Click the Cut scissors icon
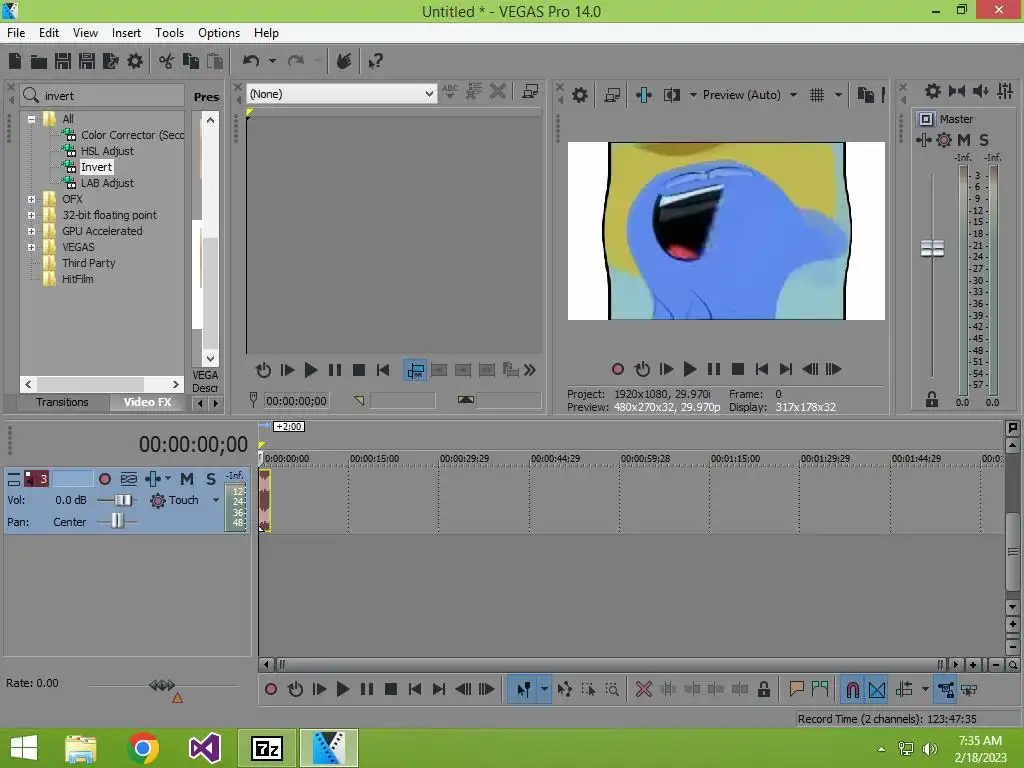Image resolution: width=1024 pixels, height=768 pixels. 167,61
